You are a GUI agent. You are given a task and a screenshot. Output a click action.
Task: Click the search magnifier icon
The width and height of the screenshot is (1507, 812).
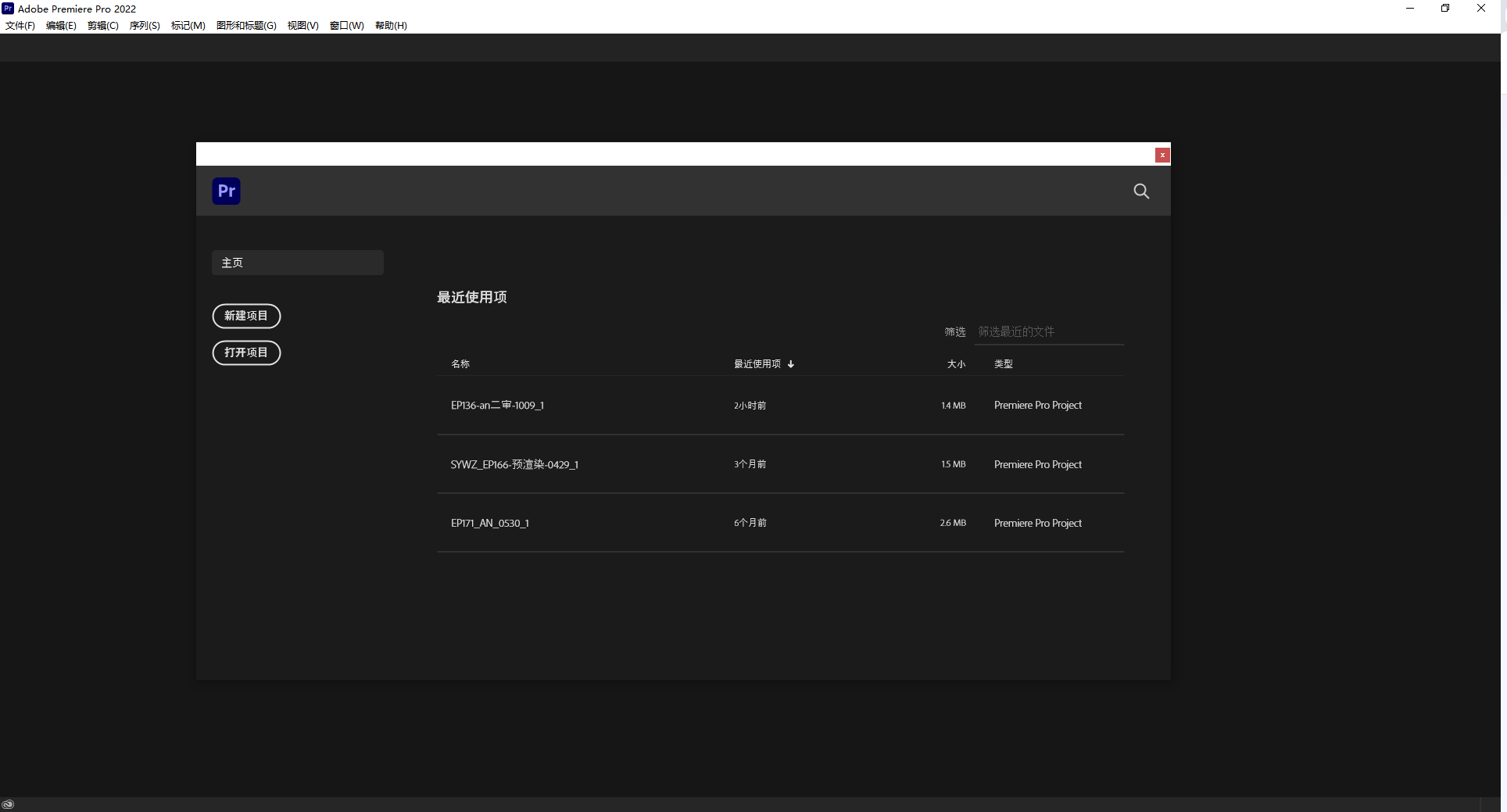point(1141,191)
